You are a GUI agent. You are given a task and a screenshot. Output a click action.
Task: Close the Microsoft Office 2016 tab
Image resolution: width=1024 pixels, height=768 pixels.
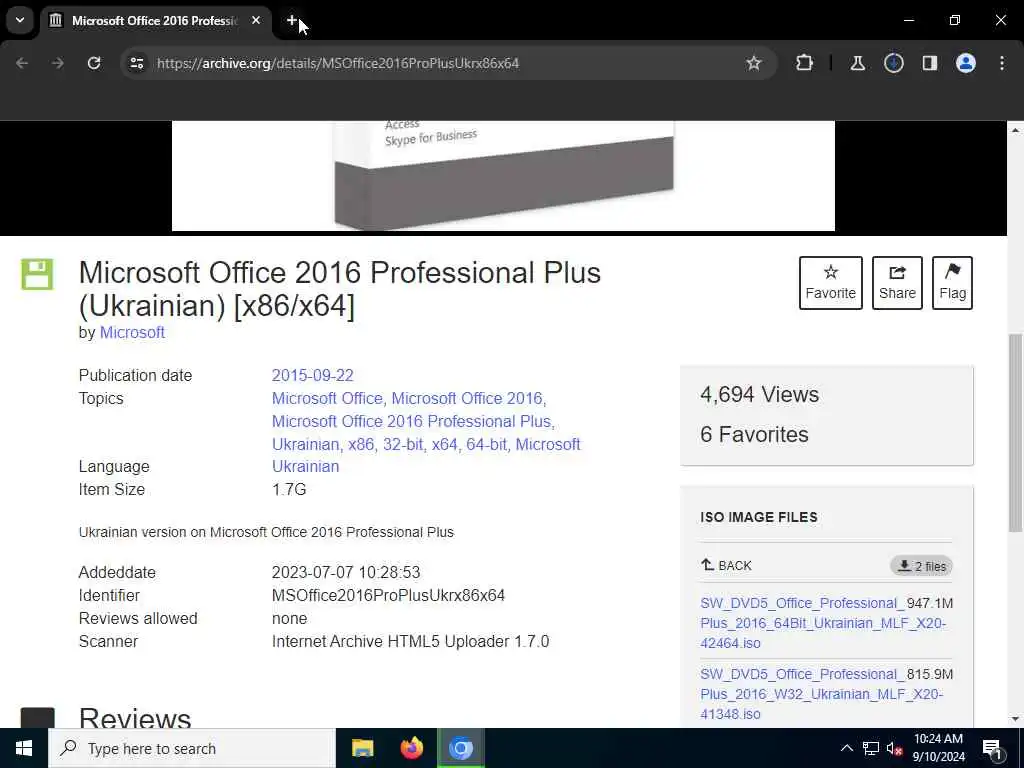click(256, 20)
